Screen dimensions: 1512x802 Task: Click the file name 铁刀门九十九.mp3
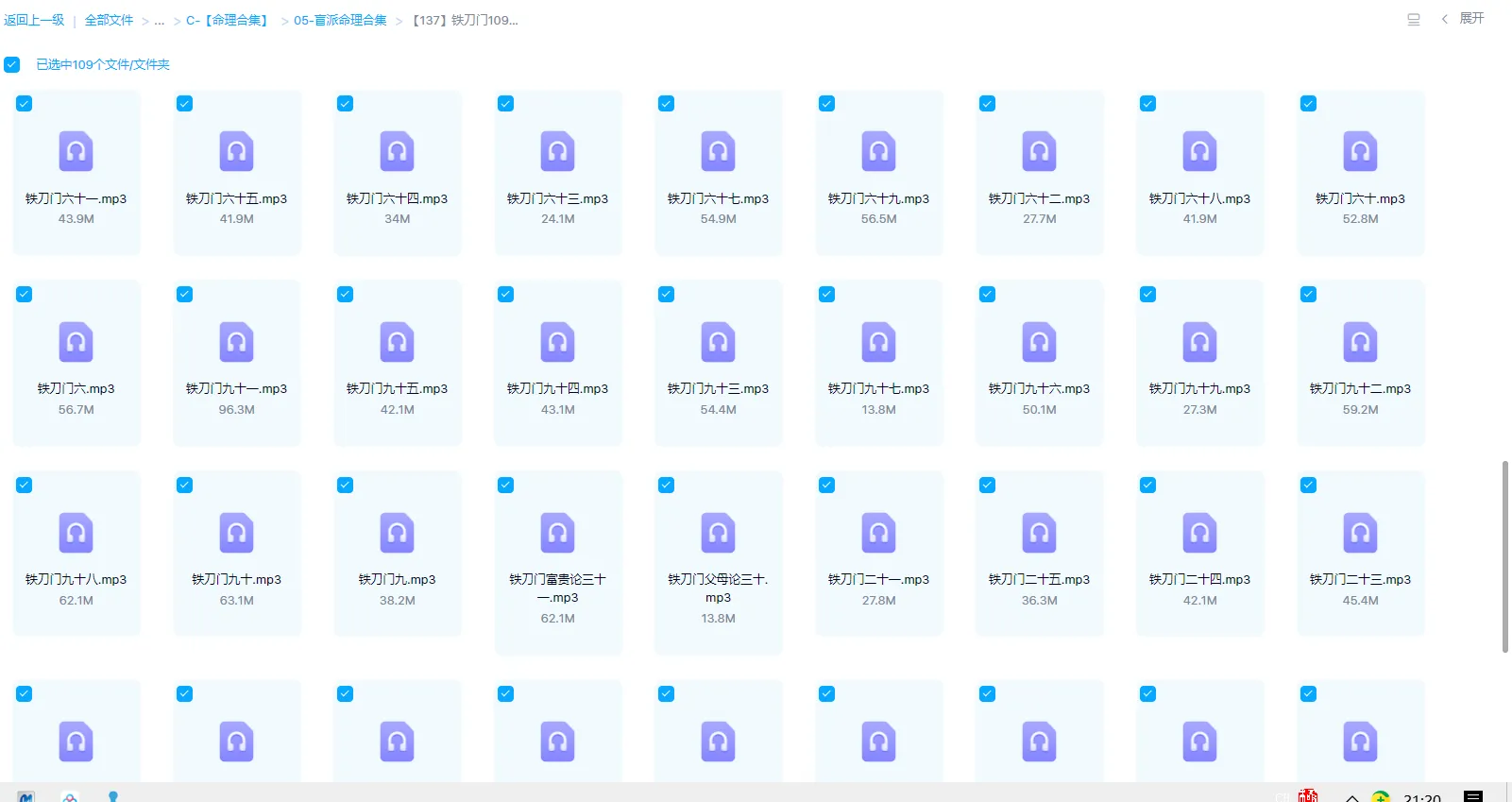coord(1200,388)
